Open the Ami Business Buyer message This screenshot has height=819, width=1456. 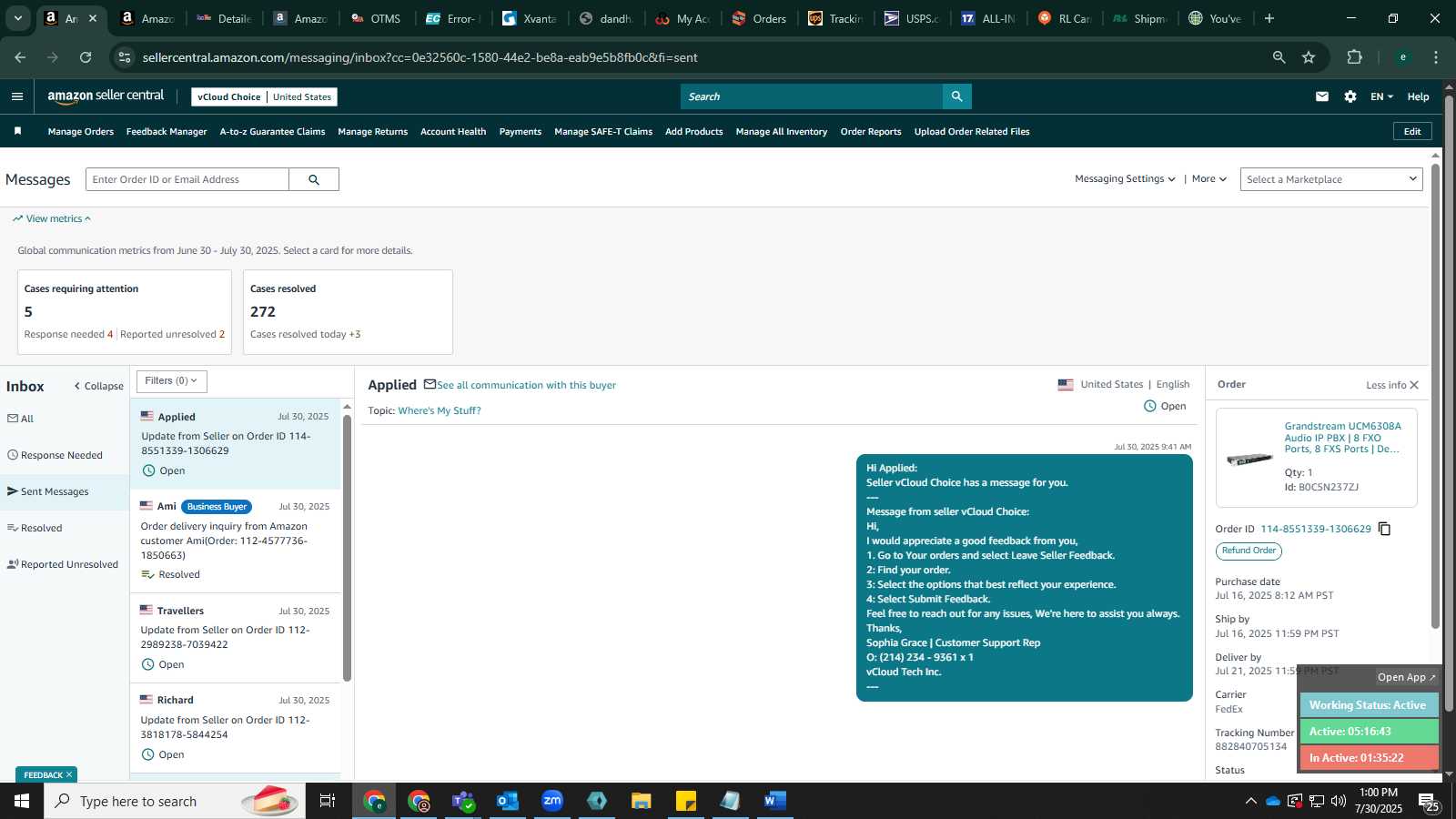click(x=236, y=541)
